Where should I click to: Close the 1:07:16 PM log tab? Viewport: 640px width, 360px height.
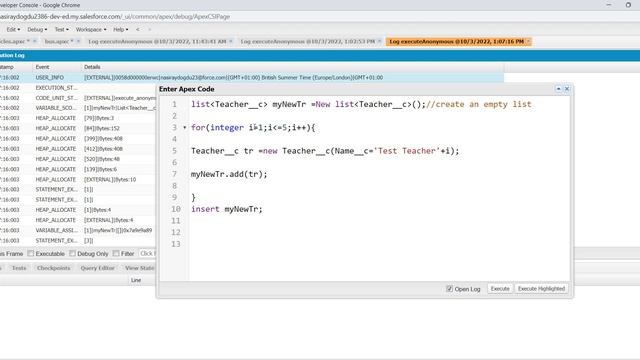point(529,41)
